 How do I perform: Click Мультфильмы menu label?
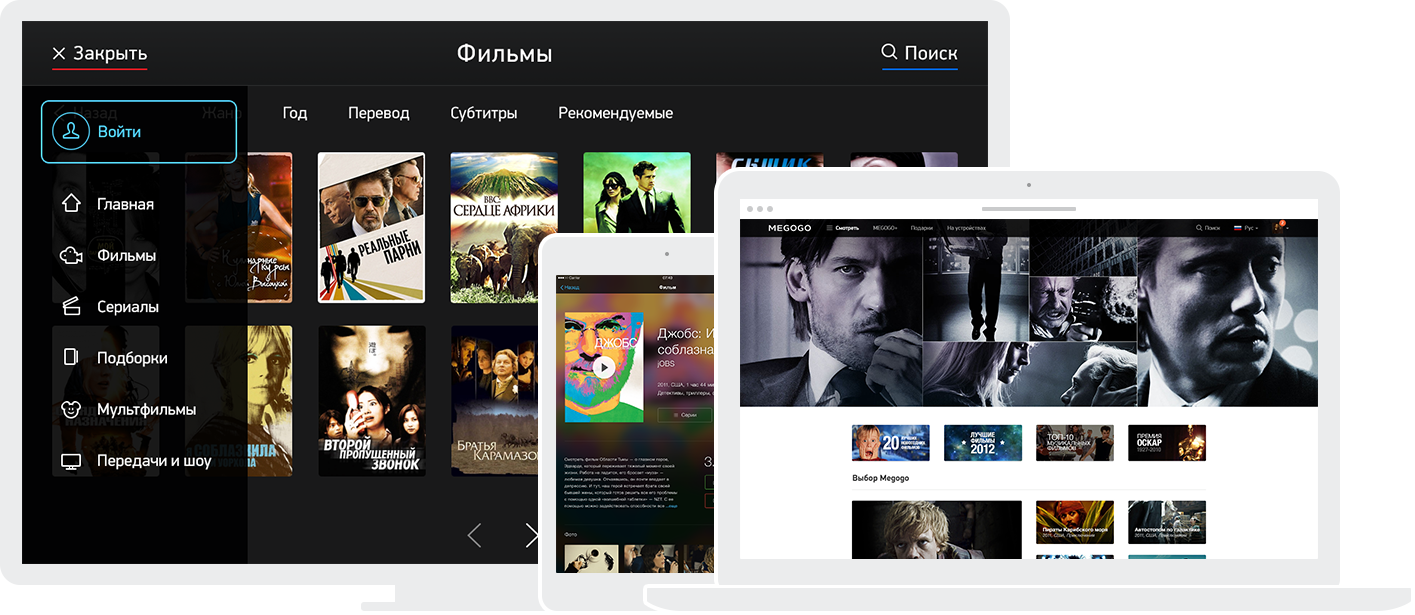(146, 410)
